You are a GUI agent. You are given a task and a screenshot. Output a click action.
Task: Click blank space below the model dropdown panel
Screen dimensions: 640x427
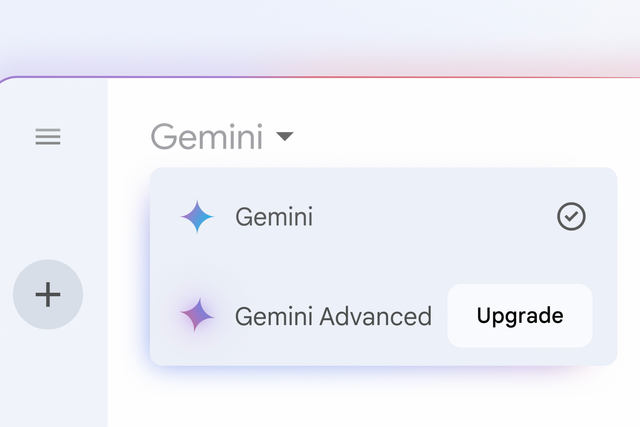(380, 398)
